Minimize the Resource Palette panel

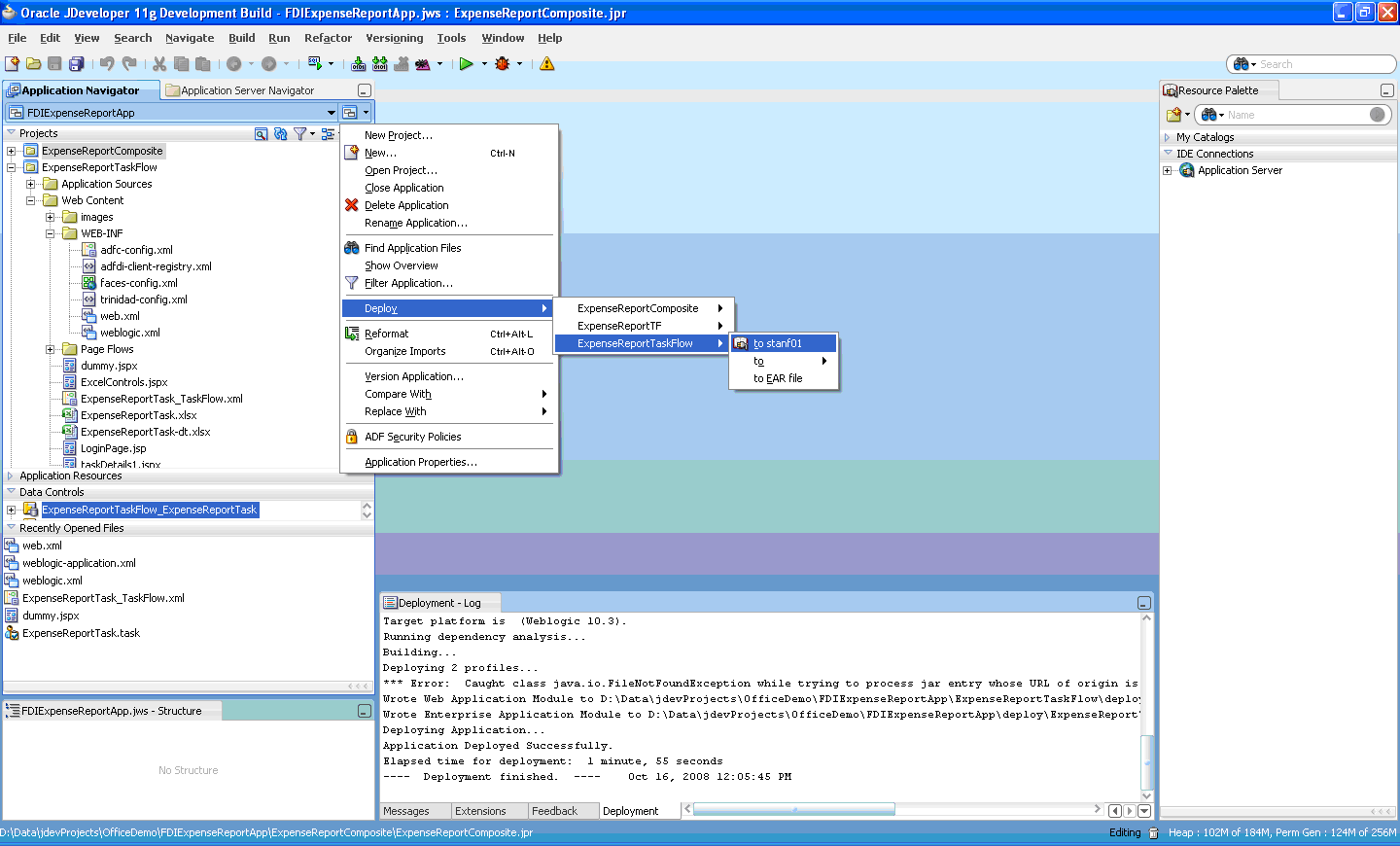(x=1387, y=90)
